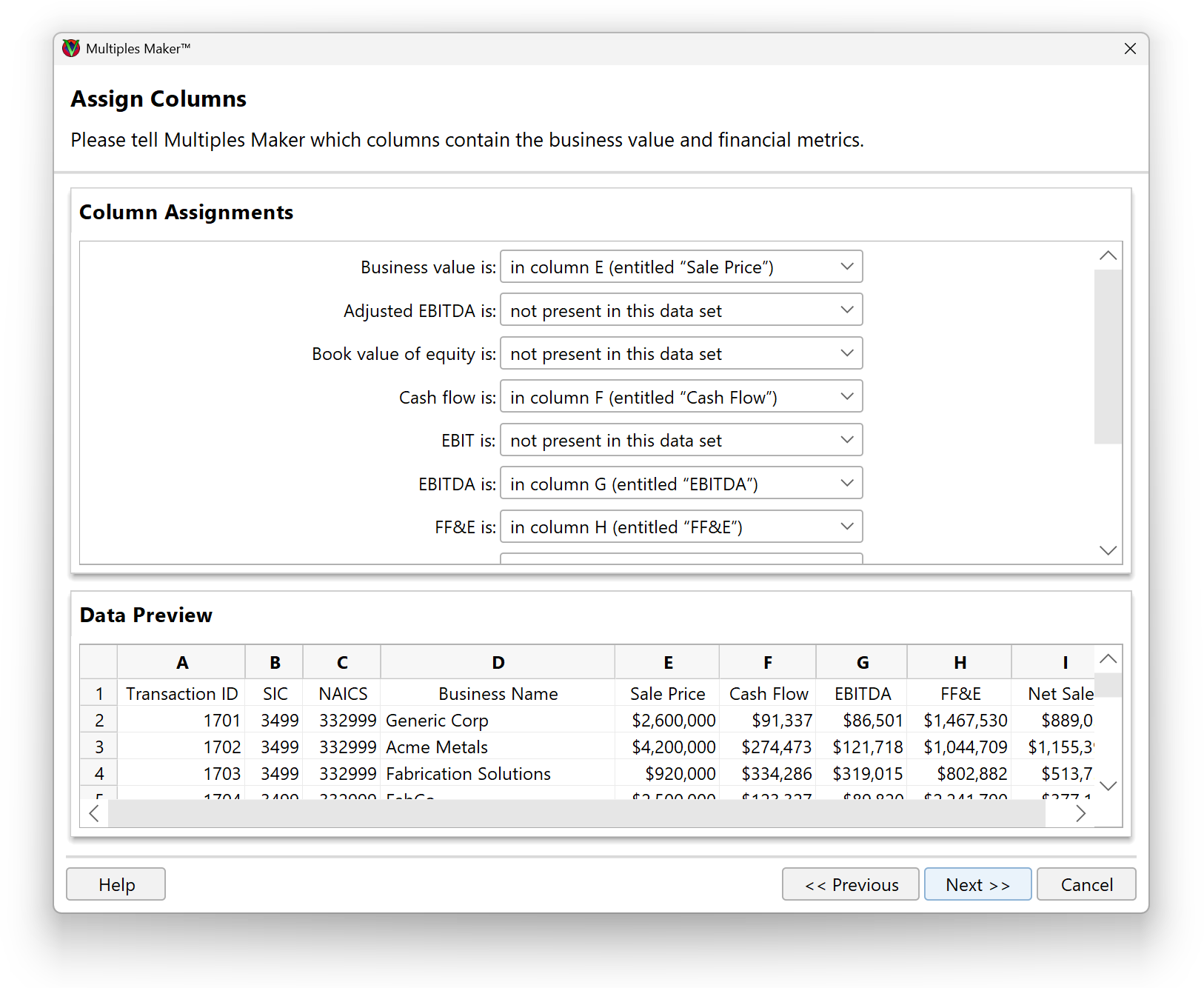1204x988 pixels.
Task: Click the right arrow of horizontal scrollbar
Action: (x=1080, y=812)
